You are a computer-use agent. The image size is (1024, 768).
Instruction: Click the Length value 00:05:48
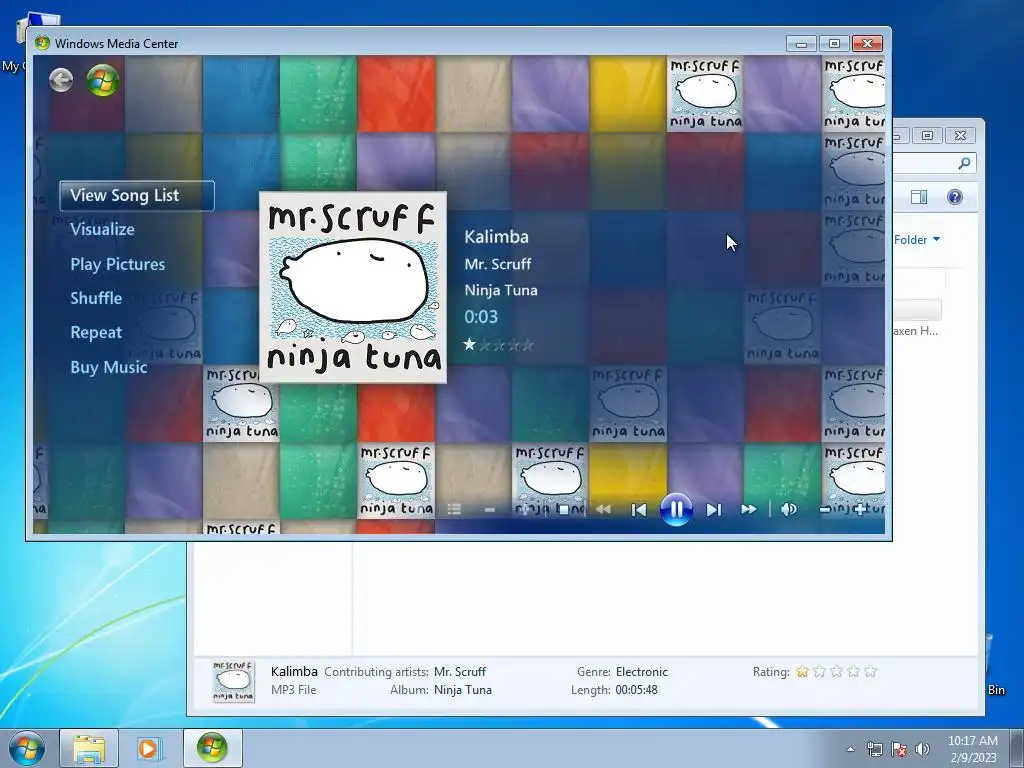click(636, 690)
